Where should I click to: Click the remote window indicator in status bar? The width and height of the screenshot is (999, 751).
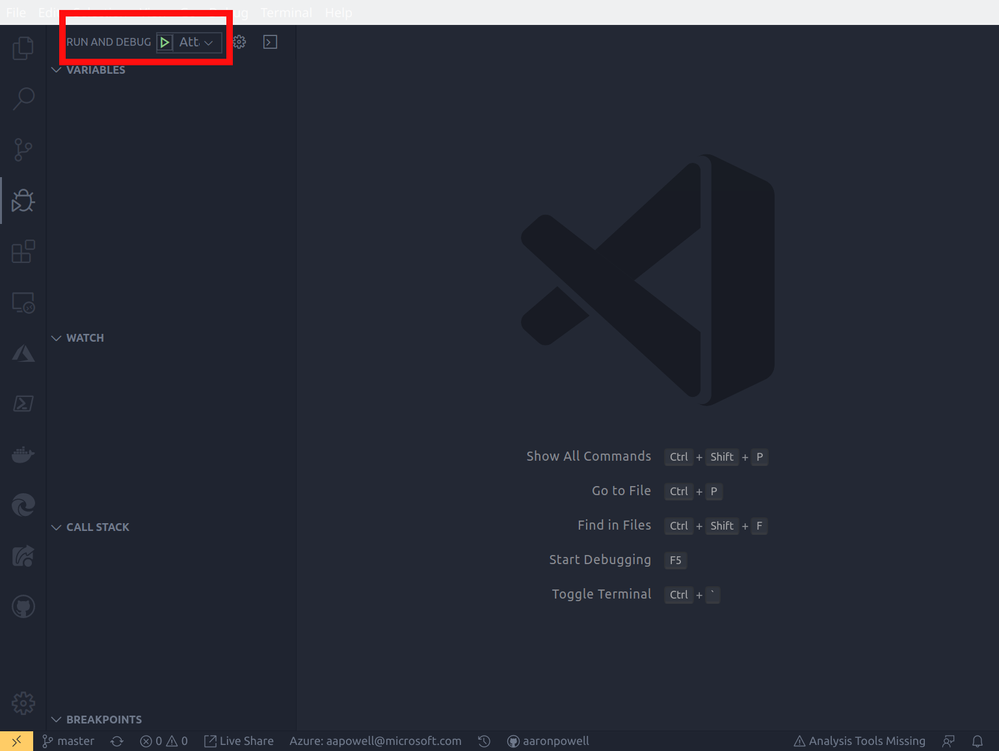point(17,741)
